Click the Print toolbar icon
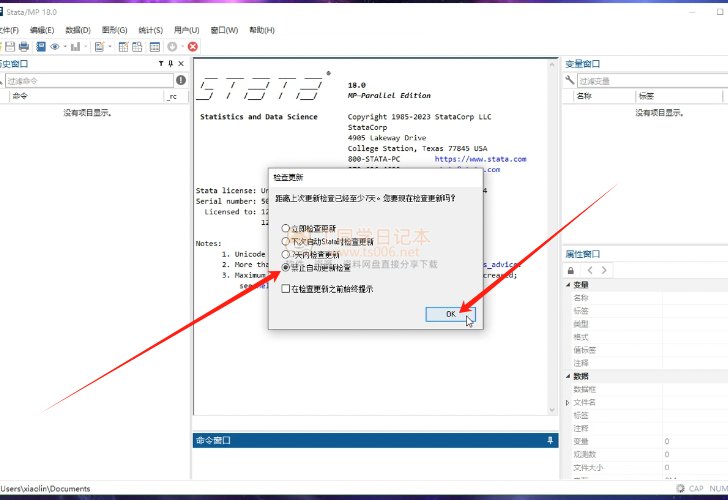This screenshot has height=500, width=728. coord(24,46)
